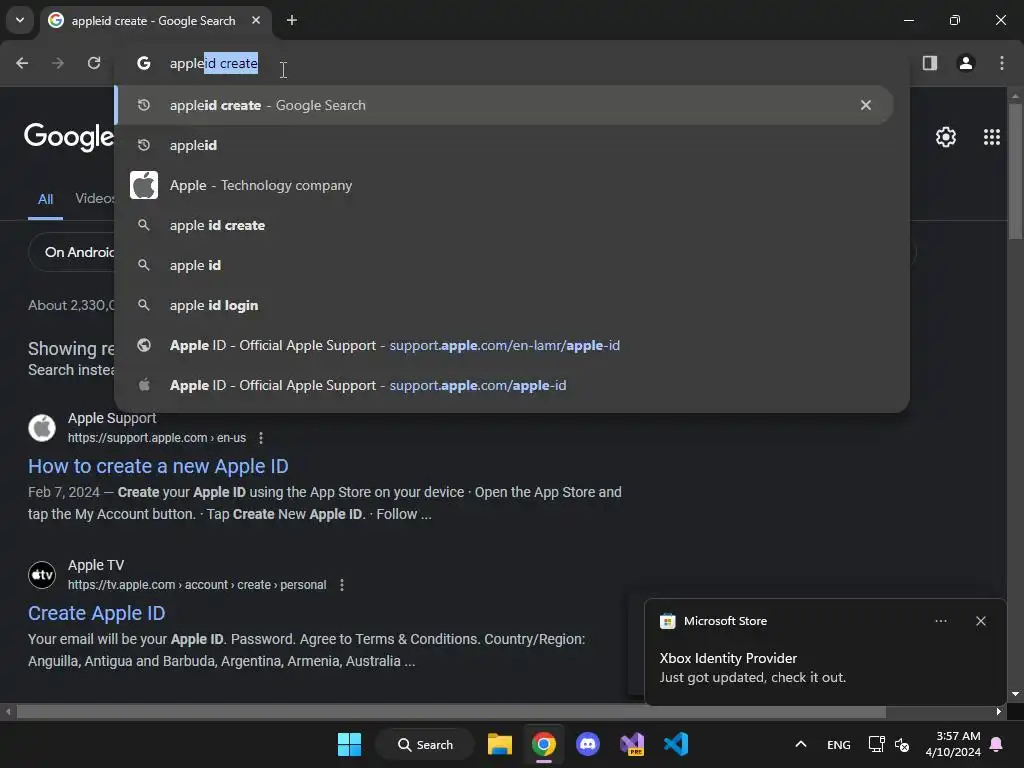
Task: Open Google quick settings gear
Action: click(946, 137)
